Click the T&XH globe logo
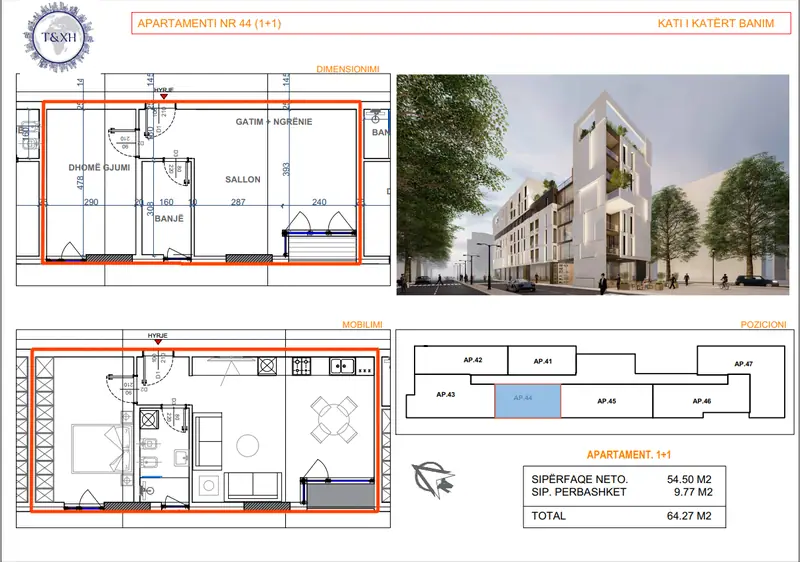The height and width of the screenshot is (562, 800). point(59,37)
